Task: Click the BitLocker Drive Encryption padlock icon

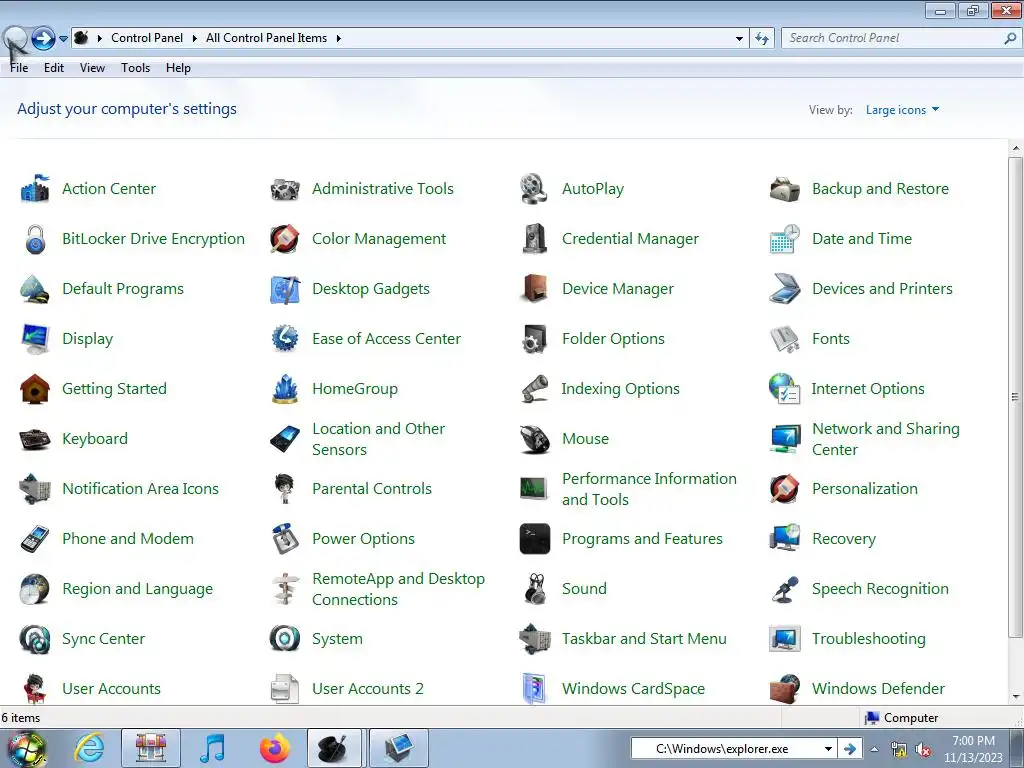Action: pos(35,239)
